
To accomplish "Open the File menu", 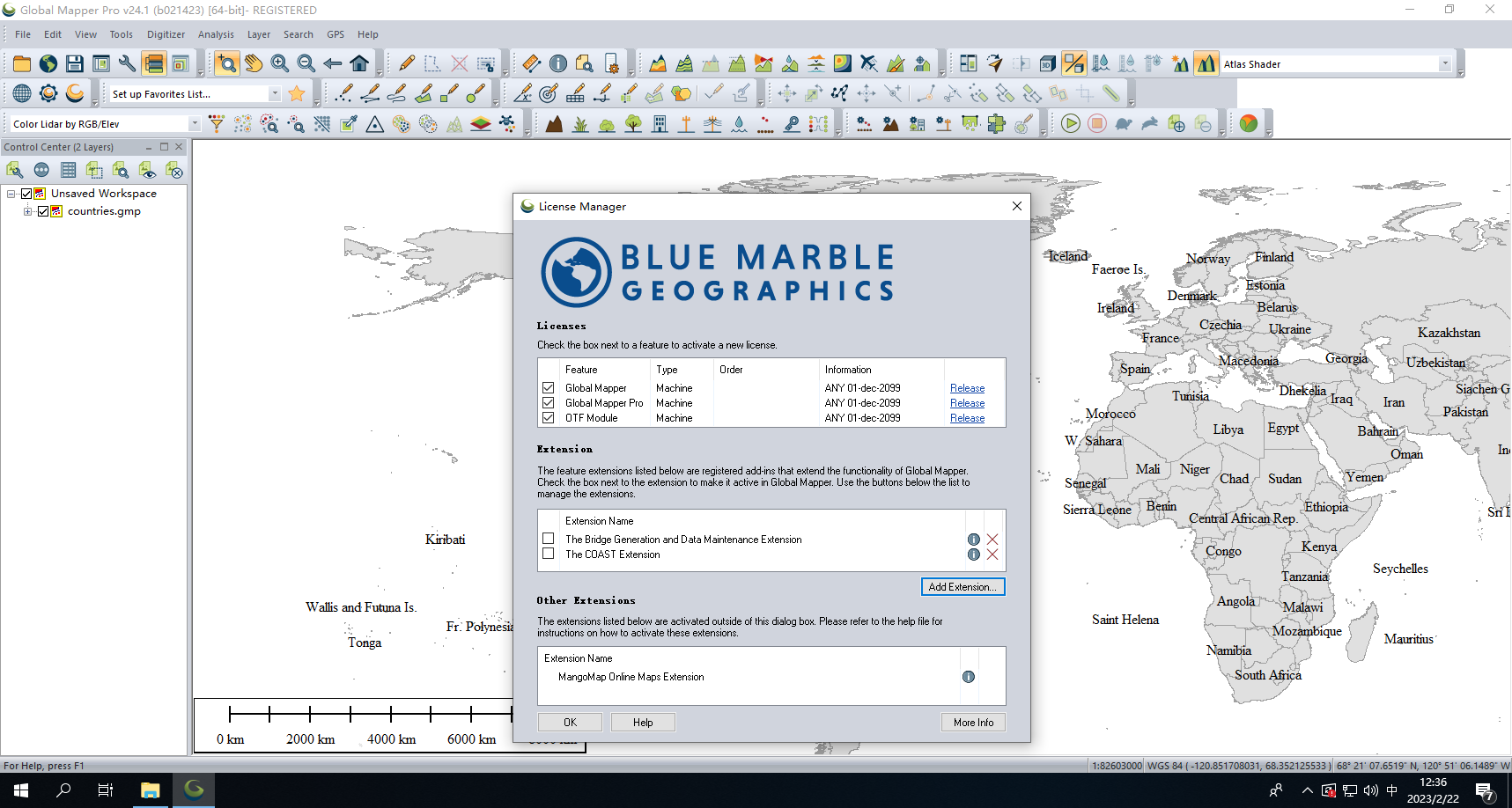I will point(23,34).
